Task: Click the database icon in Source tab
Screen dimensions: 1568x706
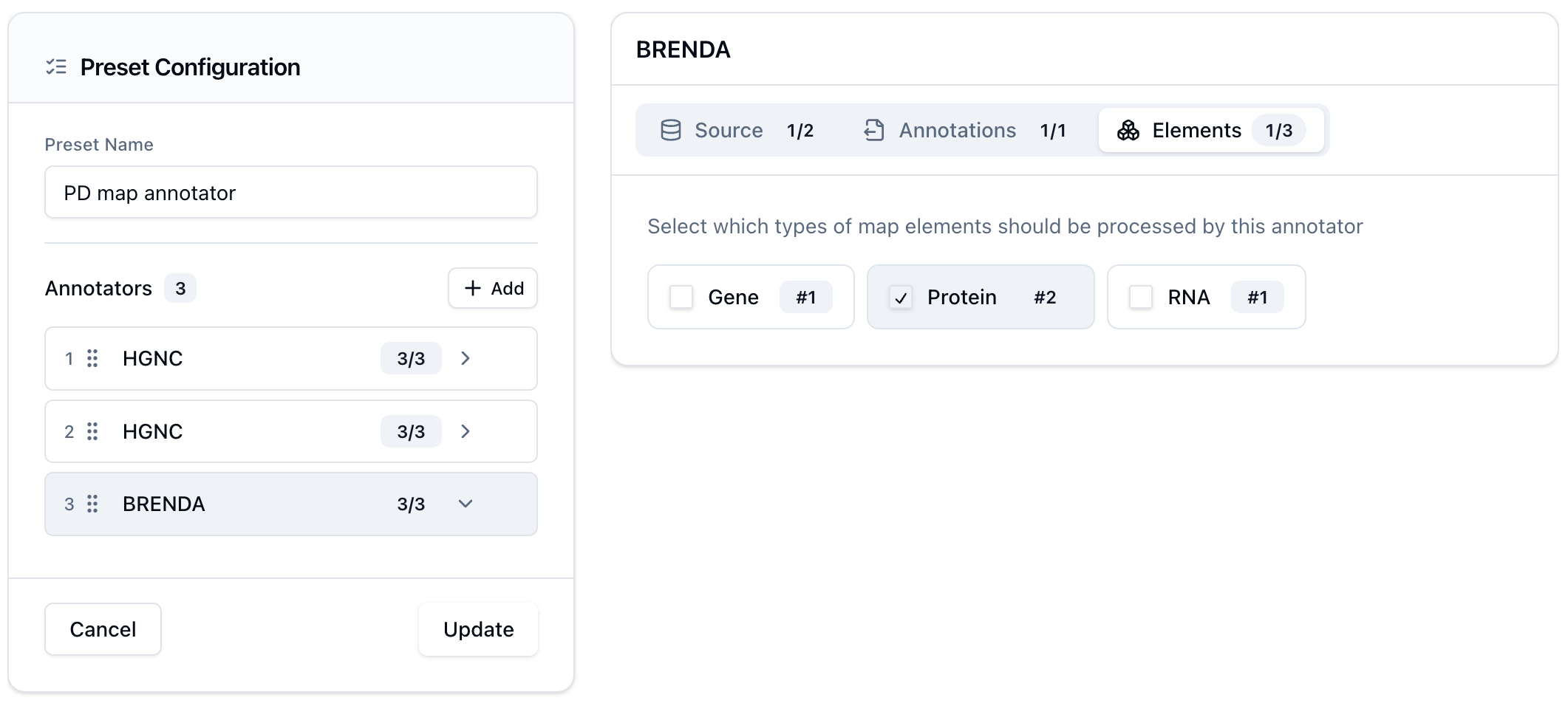Action: (x=670, y=131)
